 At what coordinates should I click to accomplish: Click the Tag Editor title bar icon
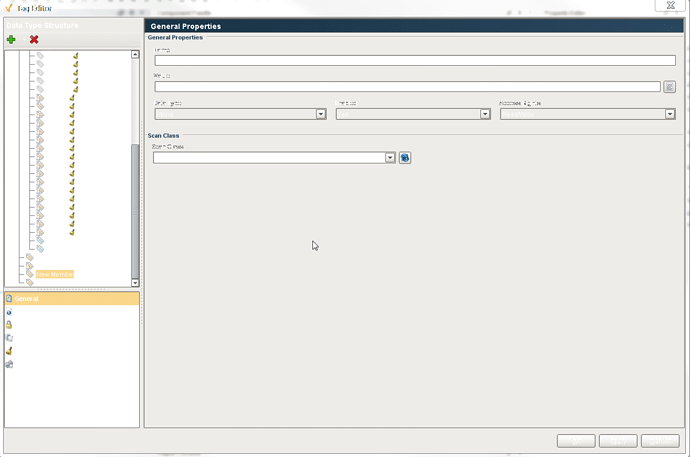(x=8, y=8)
